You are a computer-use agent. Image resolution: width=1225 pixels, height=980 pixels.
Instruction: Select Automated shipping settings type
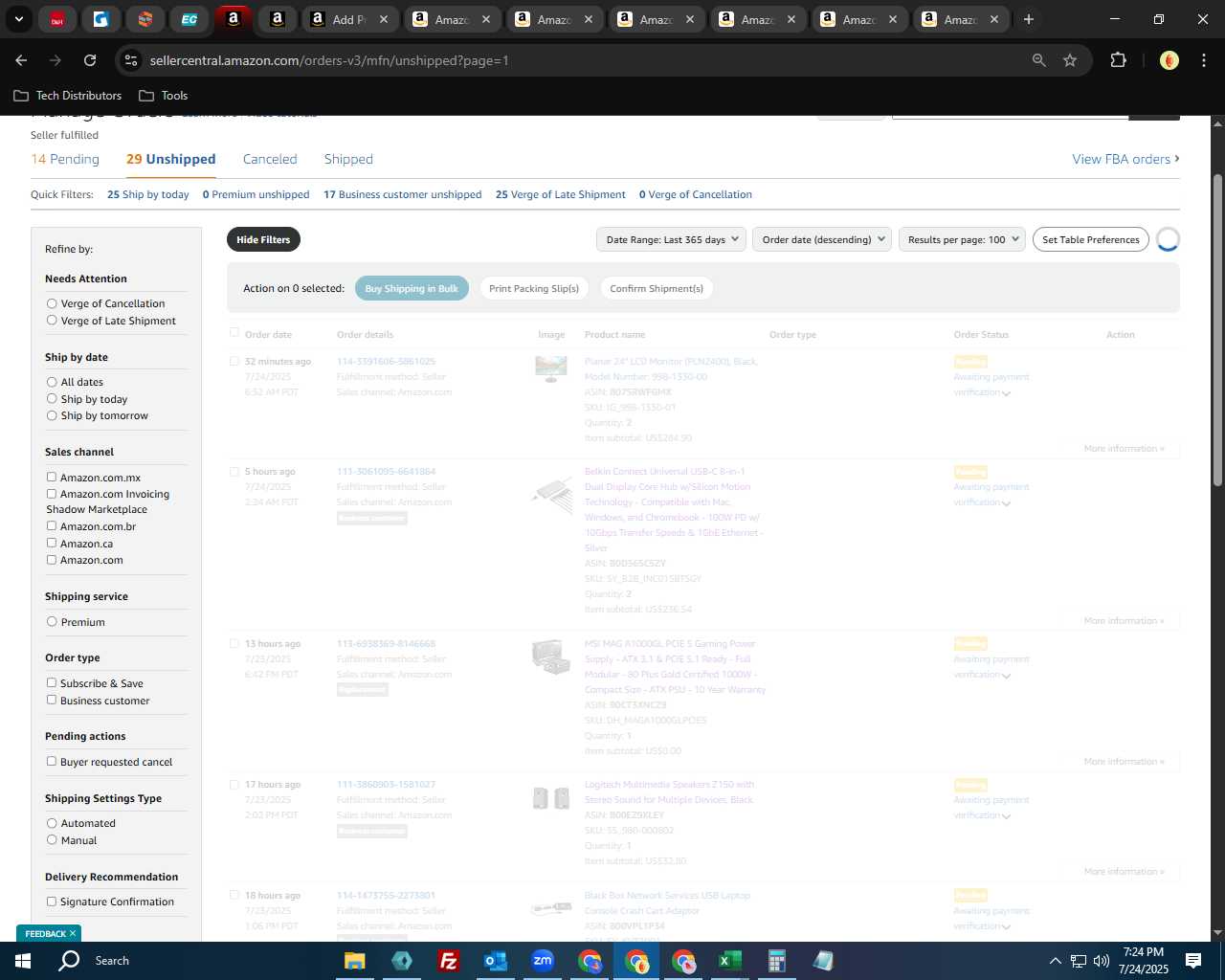point(52,823)
